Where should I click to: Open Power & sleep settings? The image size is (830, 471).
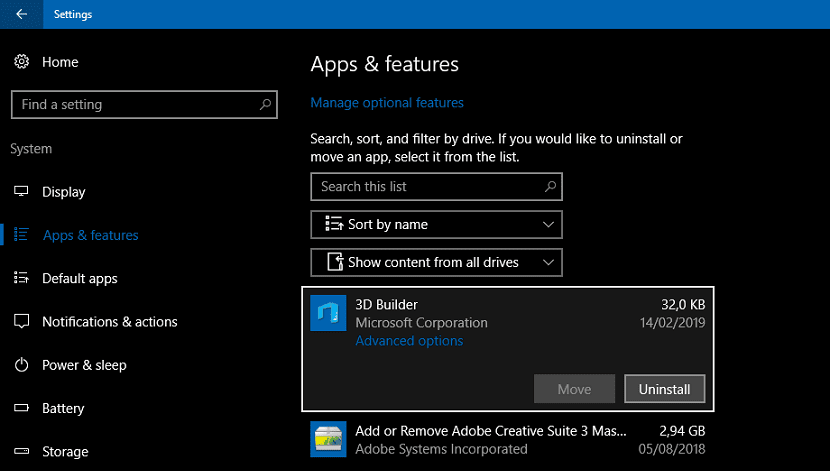point(84,365)
